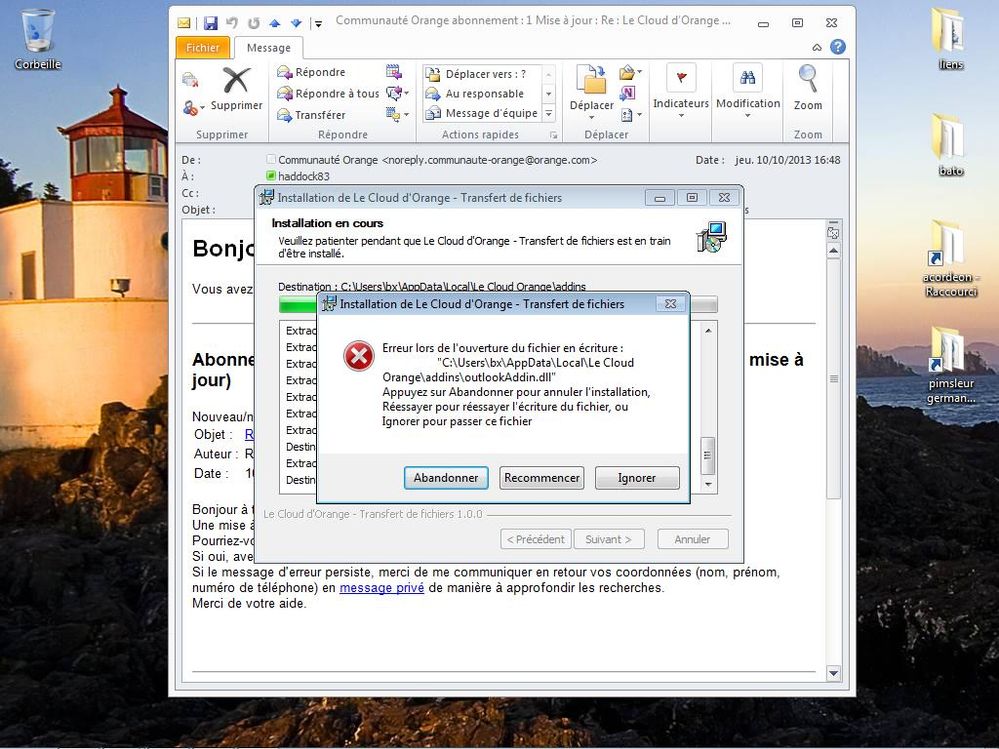
Task: Open the liens desktop folder
Action: pos(950,37)
